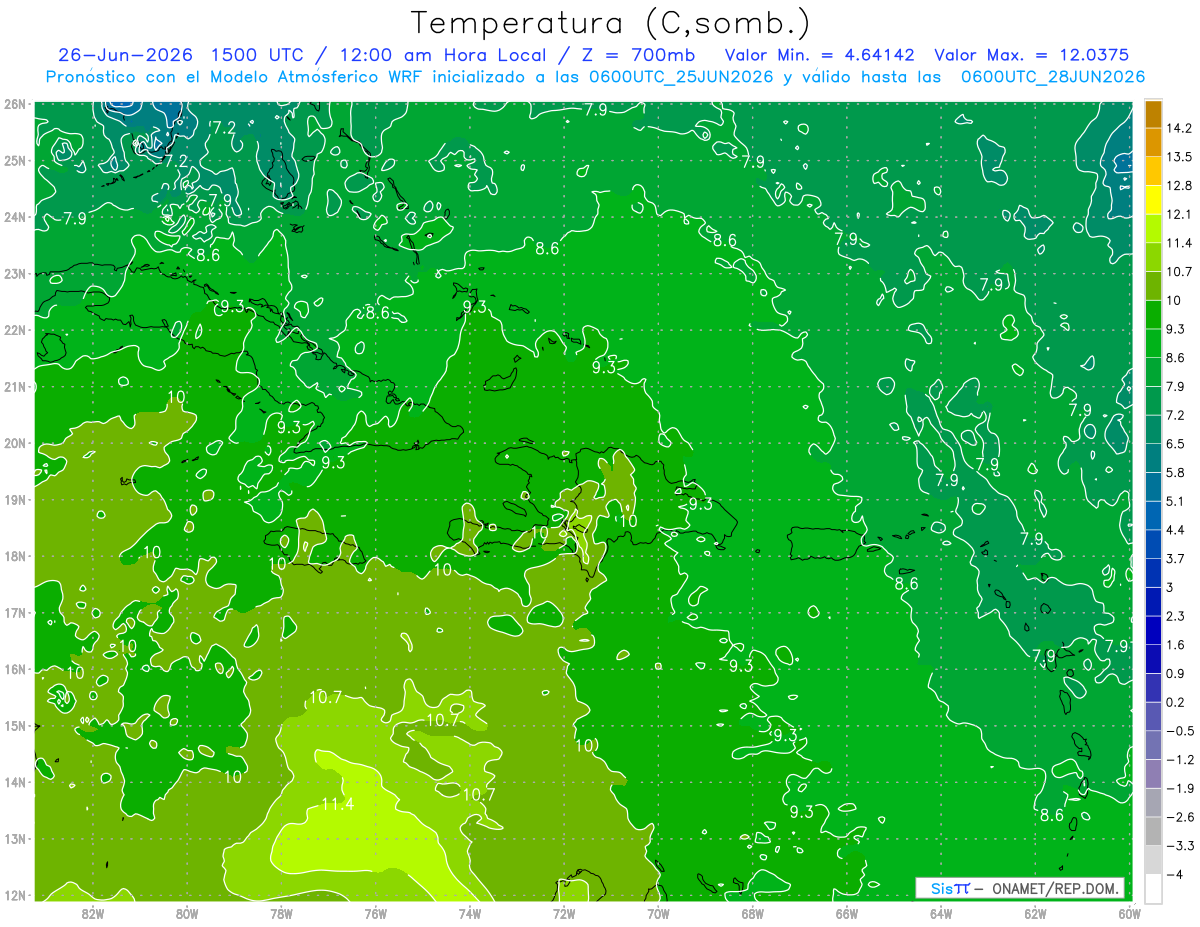Click the Puerto Rico island outline on map
1200x927 pixels.
[x=826, y=543]
